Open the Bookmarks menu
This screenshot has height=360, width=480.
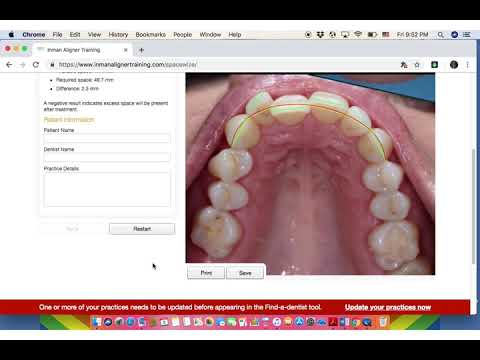point(151,35)
